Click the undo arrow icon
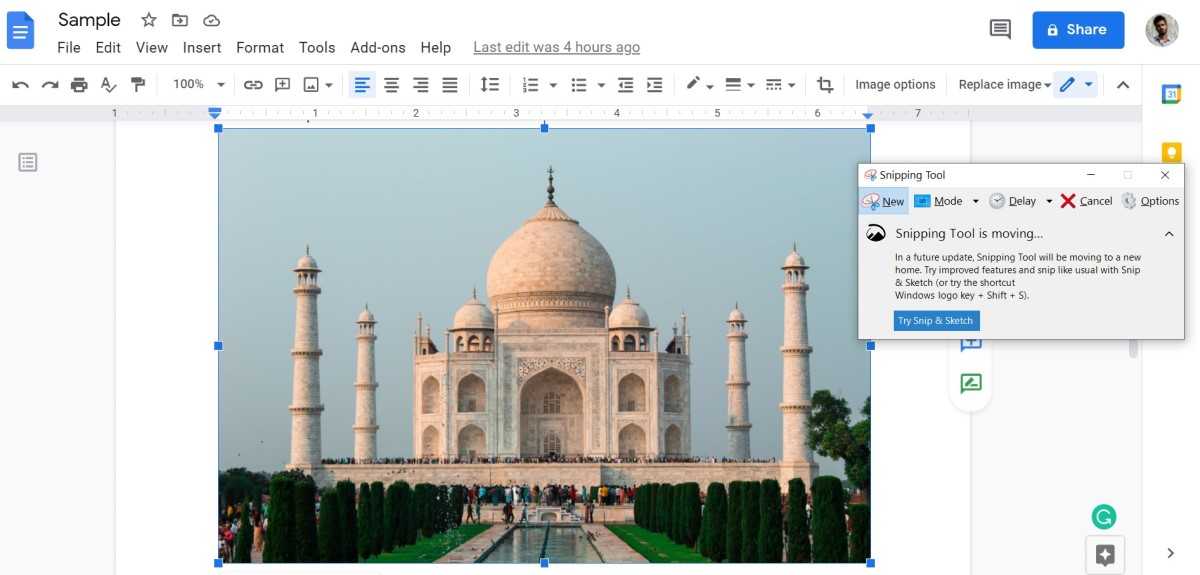1200x575 pixels. click(20, 85)
